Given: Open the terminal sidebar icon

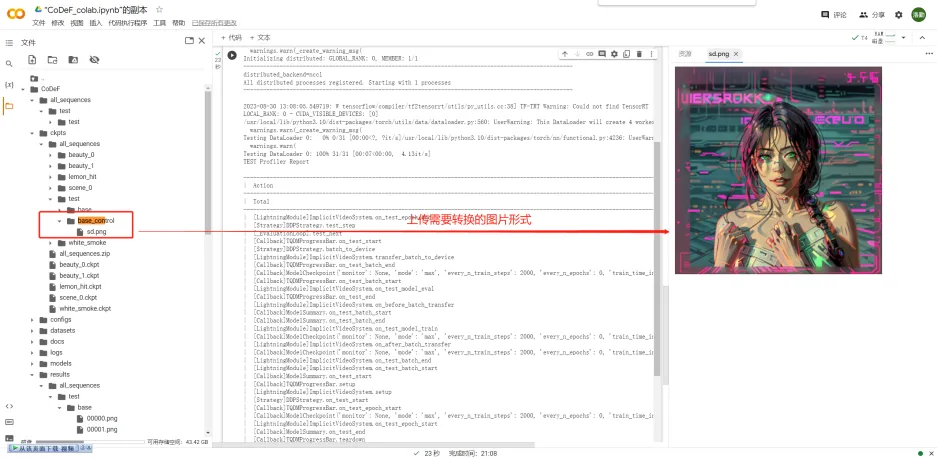Looking at the screenshot, I should [x=9, y=438].
